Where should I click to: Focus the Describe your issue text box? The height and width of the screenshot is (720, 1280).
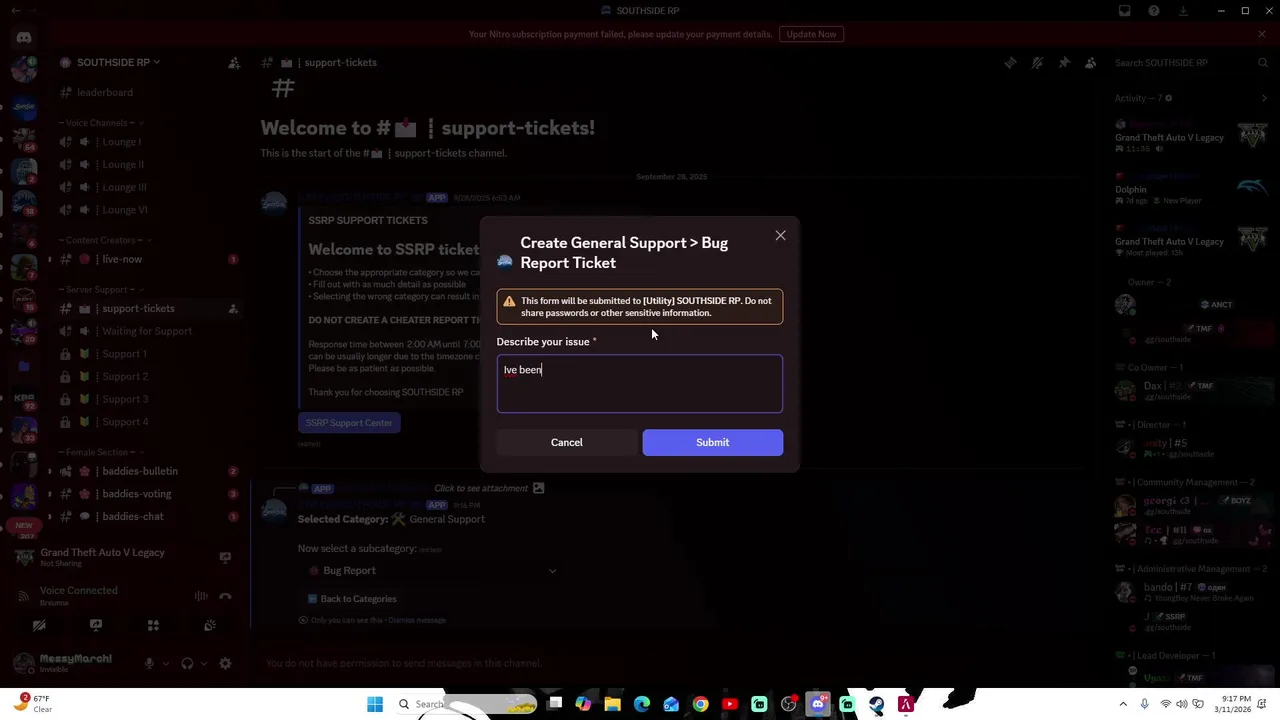coord(639,384)
